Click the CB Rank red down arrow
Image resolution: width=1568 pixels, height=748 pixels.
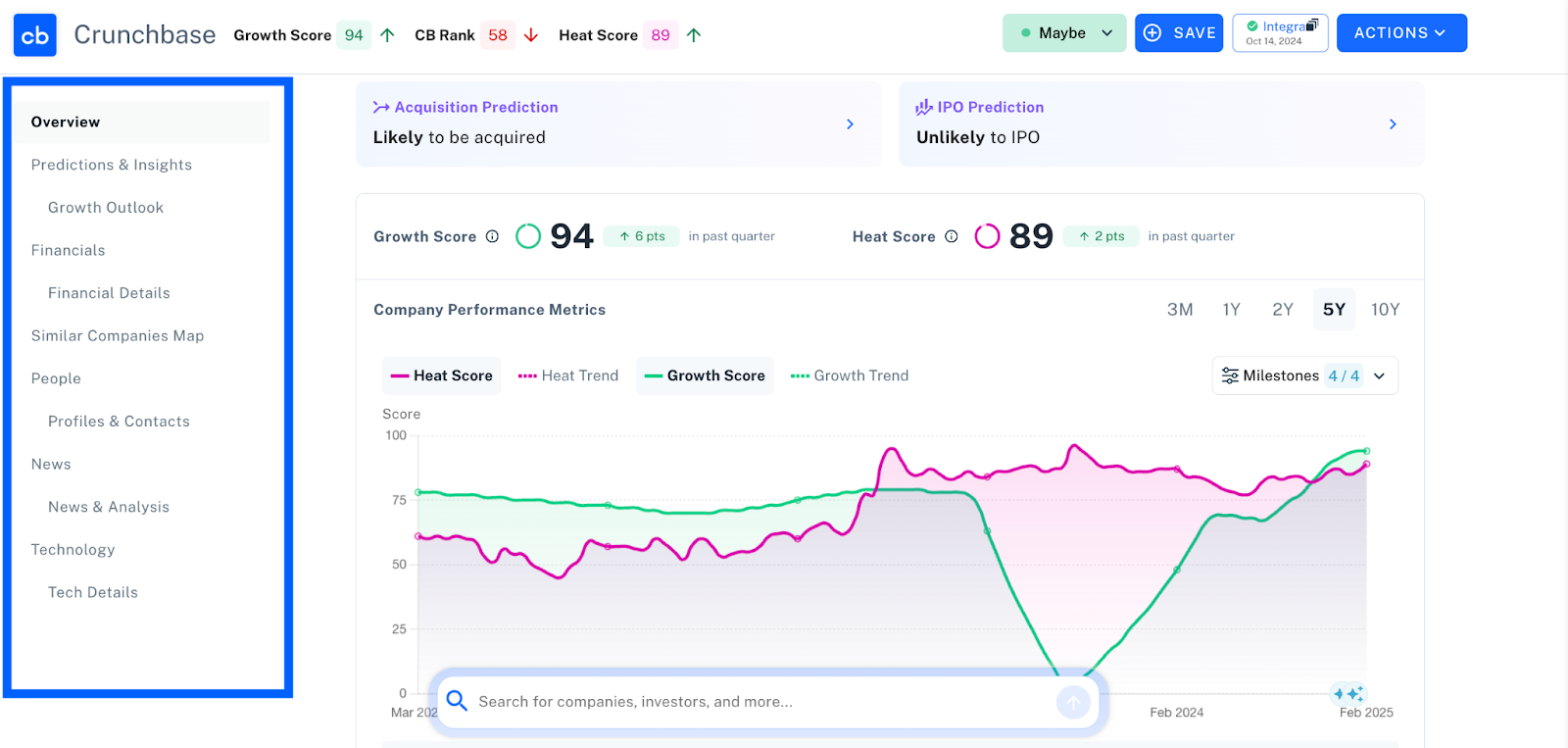(531, 35)
